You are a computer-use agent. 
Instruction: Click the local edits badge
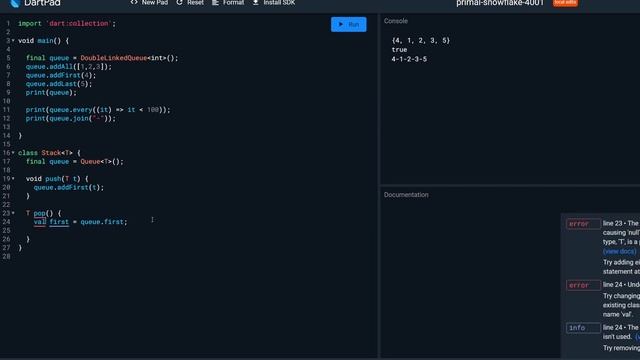tap(565, 2)
